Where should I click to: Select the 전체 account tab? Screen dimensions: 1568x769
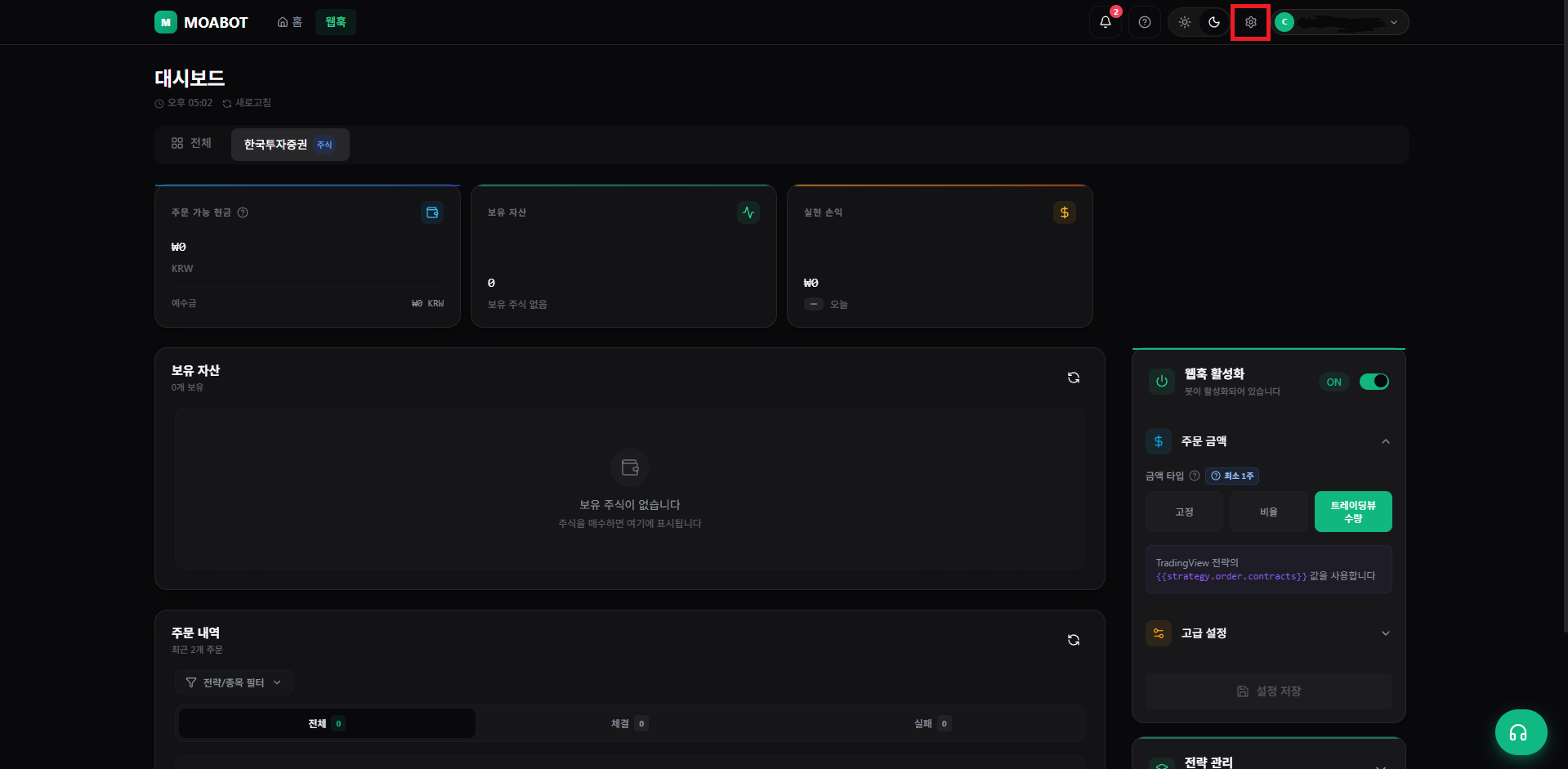coord(191,143)
